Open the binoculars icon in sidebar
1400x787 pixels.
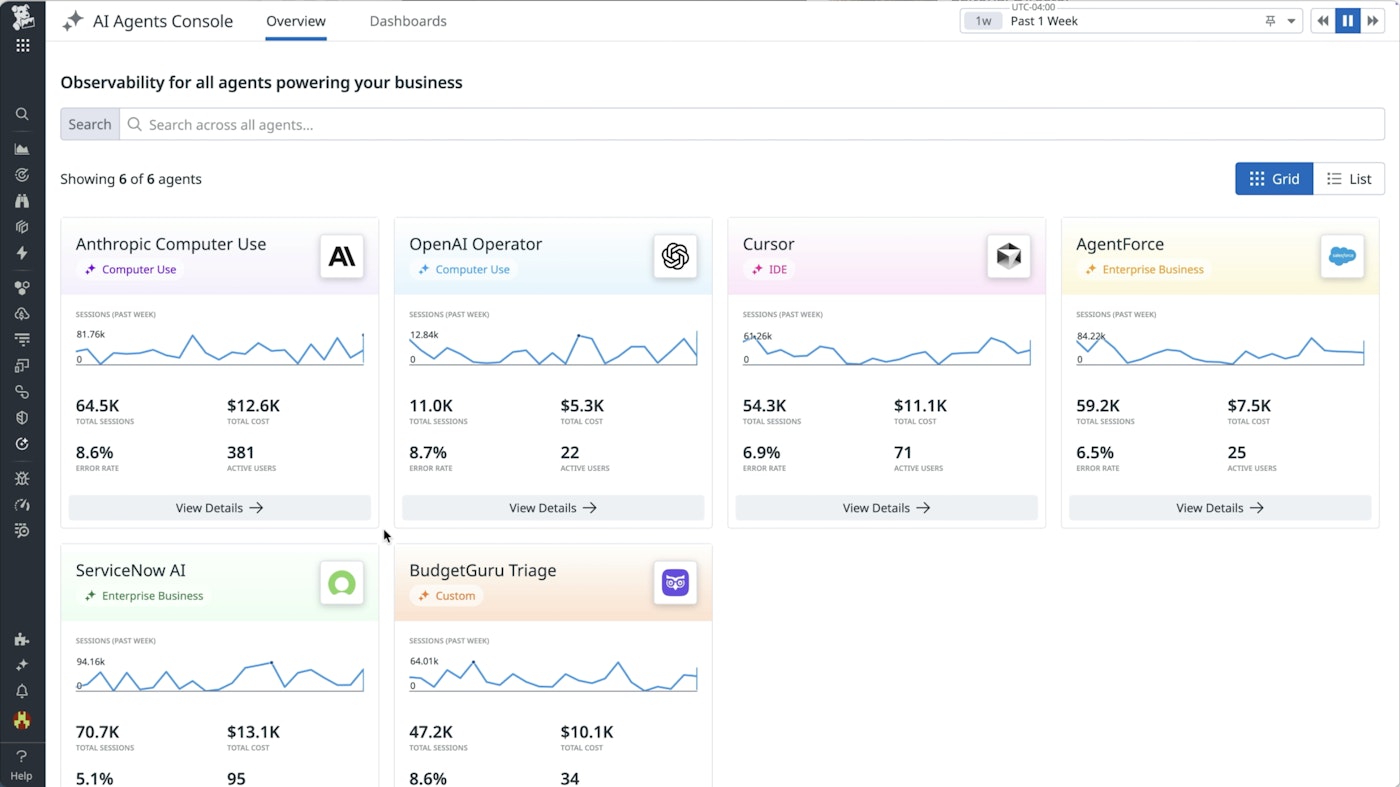22,201
